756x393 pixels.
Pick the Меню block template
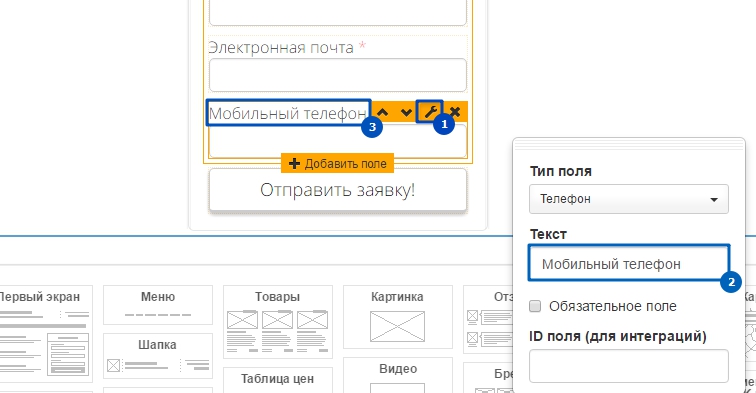[x=158, y=305]
